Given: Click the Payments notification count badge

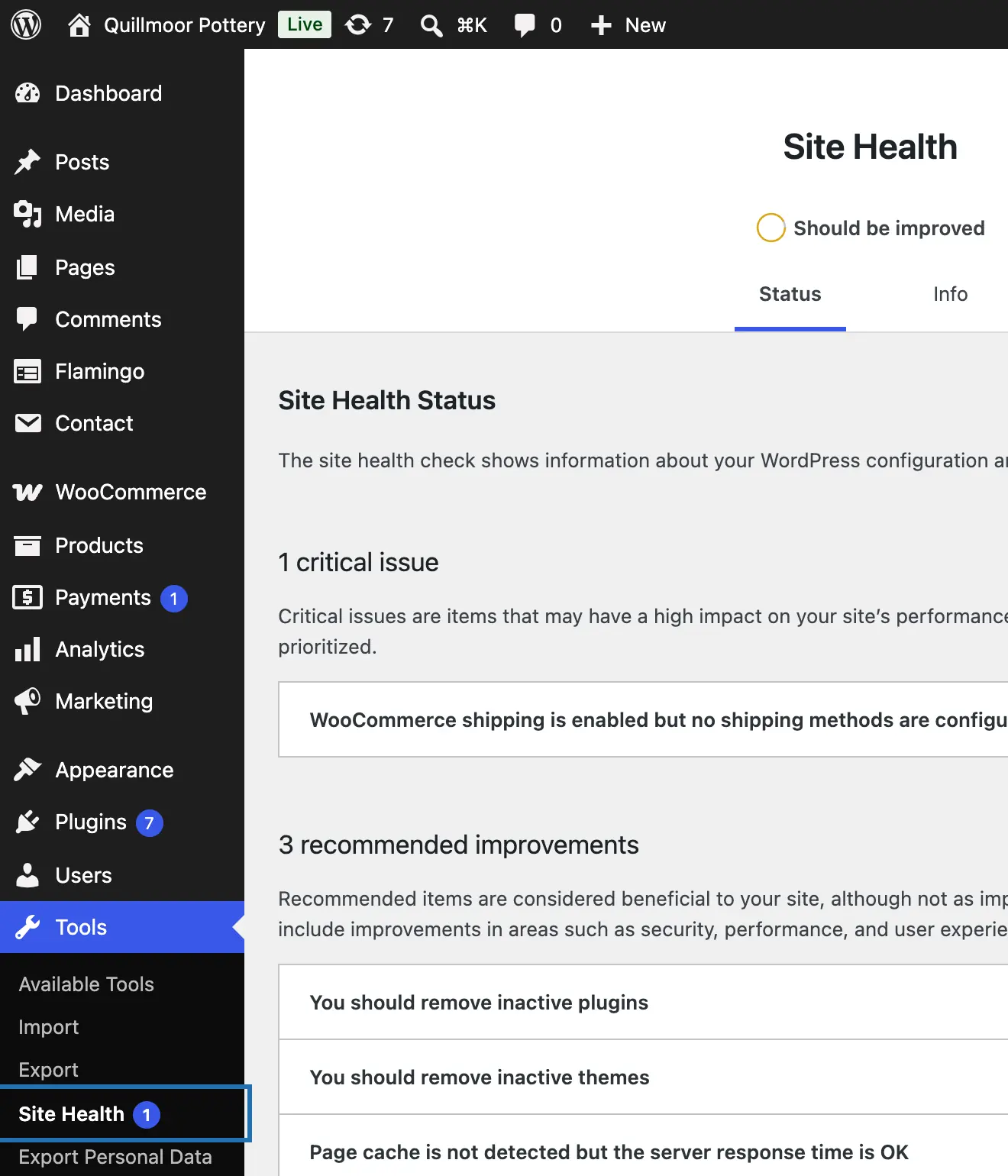Looking at the screenshot, I should tap(174, 599).
